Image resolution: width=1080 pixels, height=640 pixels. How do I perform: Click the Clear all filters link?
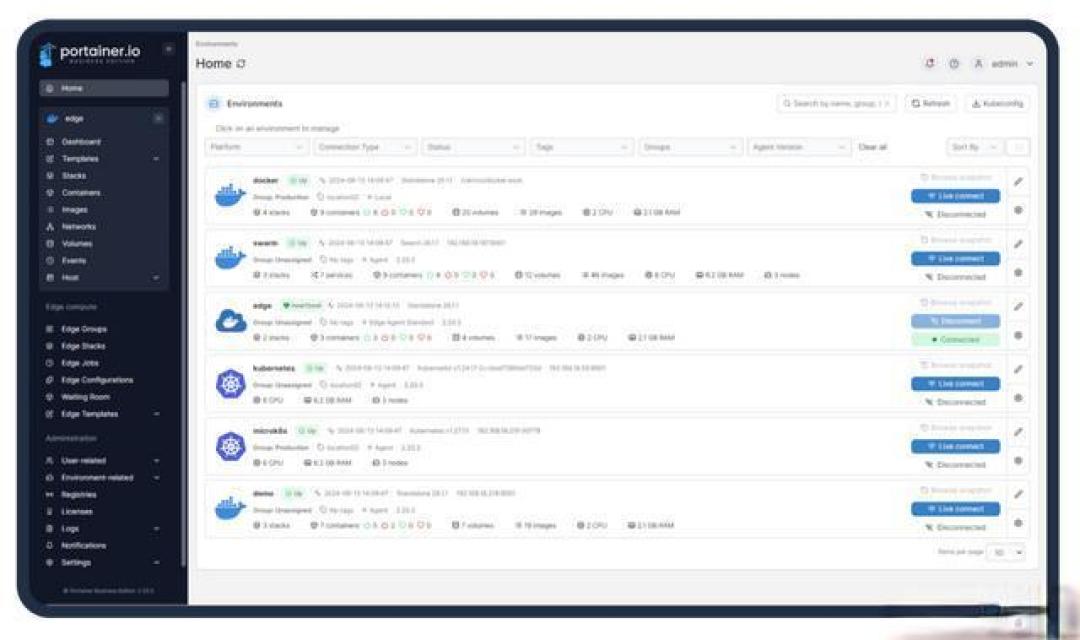point(871,146)
